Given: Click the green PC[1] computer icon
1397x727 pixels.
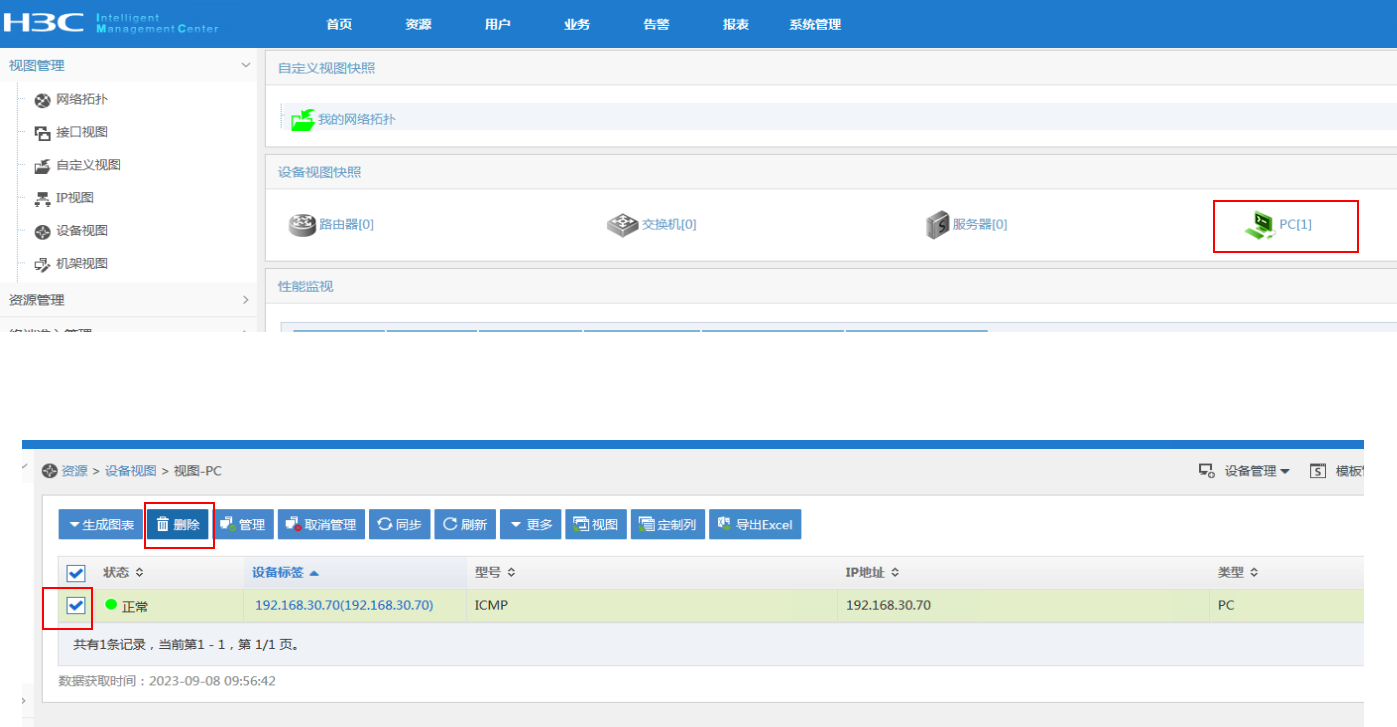Looking at the screenshot, I should coord(1259,226).
